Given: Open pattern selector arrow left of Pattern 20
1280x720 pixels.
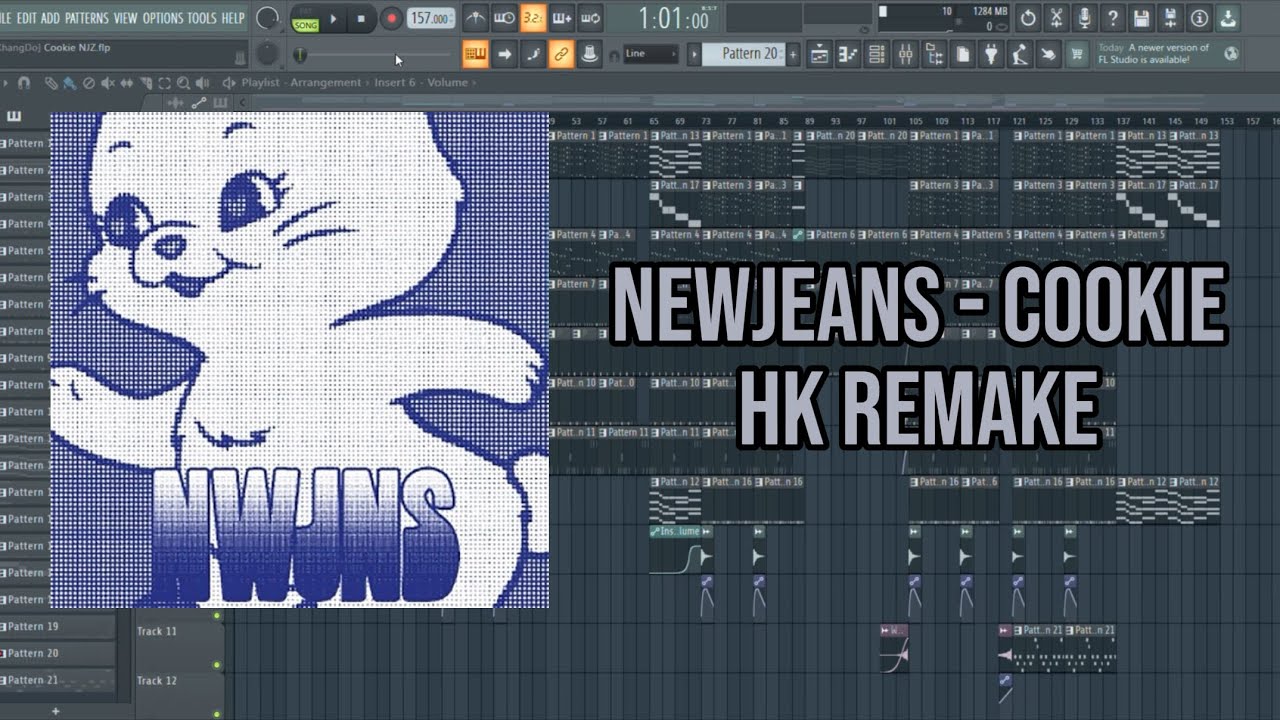Looking at the screenshot, I should (x=694, y=54).
